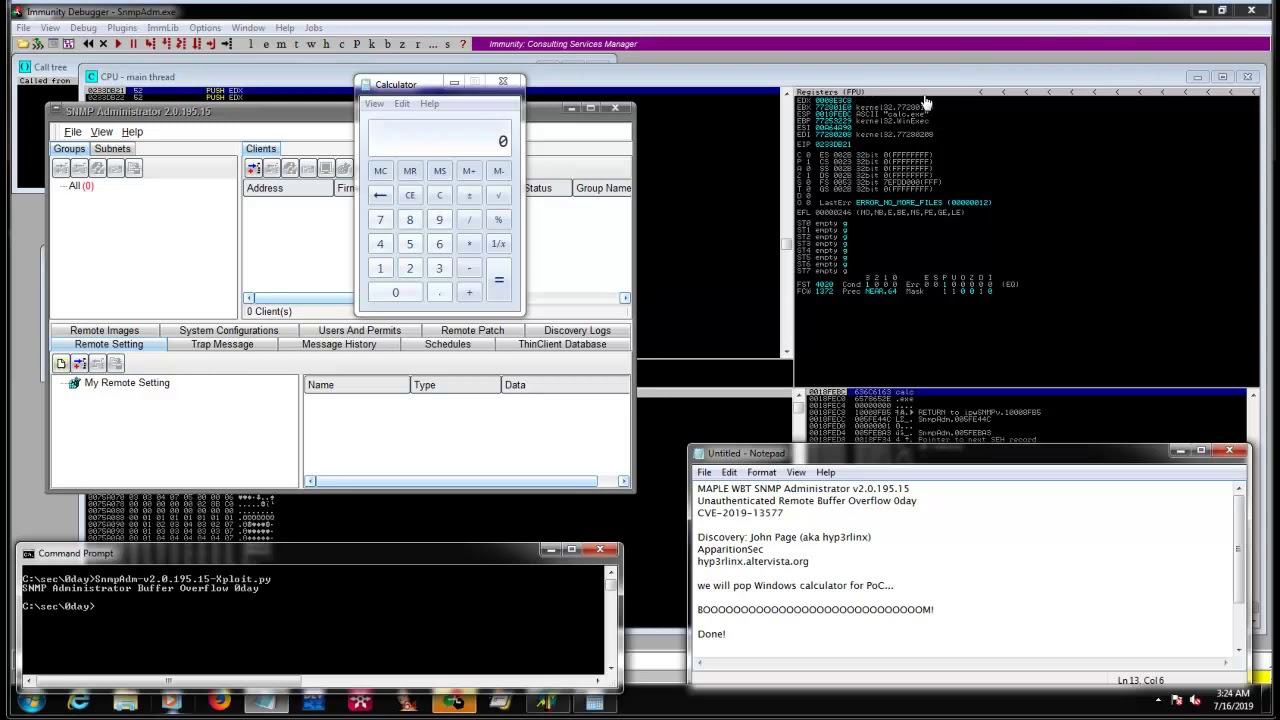Open File menu in SNMP Administrator
This screenshot has height=720, width=1280.
pos(73,132)
